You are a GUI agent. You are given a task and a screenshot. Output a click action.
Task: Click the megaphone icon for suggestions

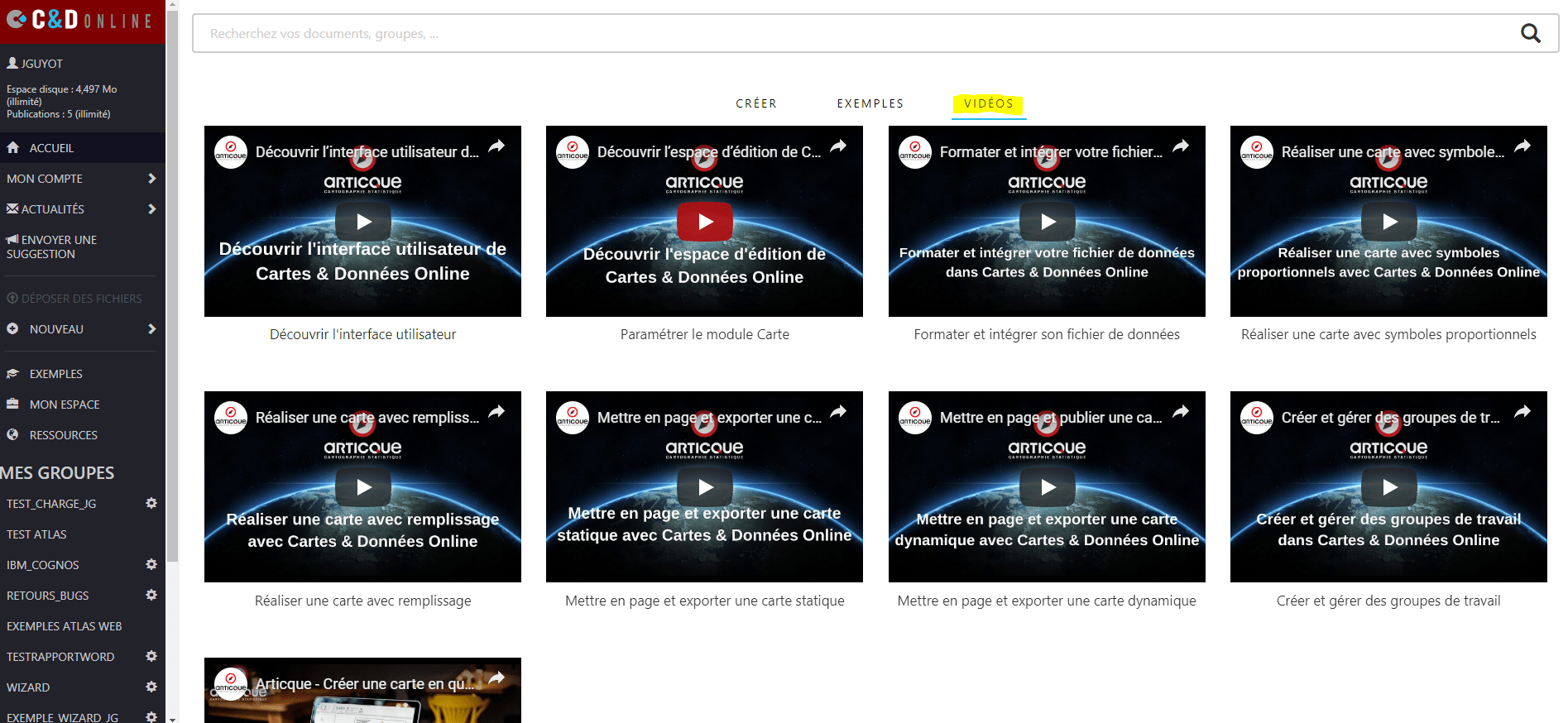pos(12,239)
